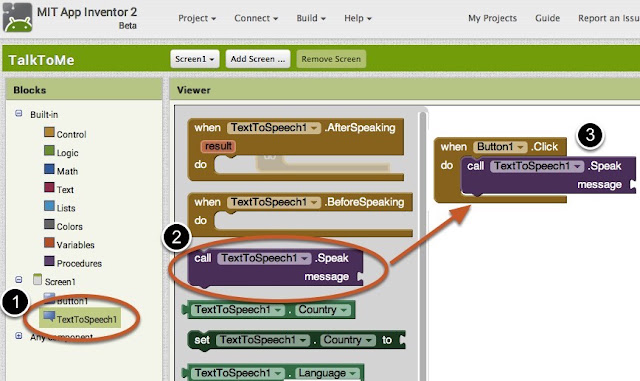Open the Control drawer label
This screenshot has height=381, width=640.
tap(71, 134)
